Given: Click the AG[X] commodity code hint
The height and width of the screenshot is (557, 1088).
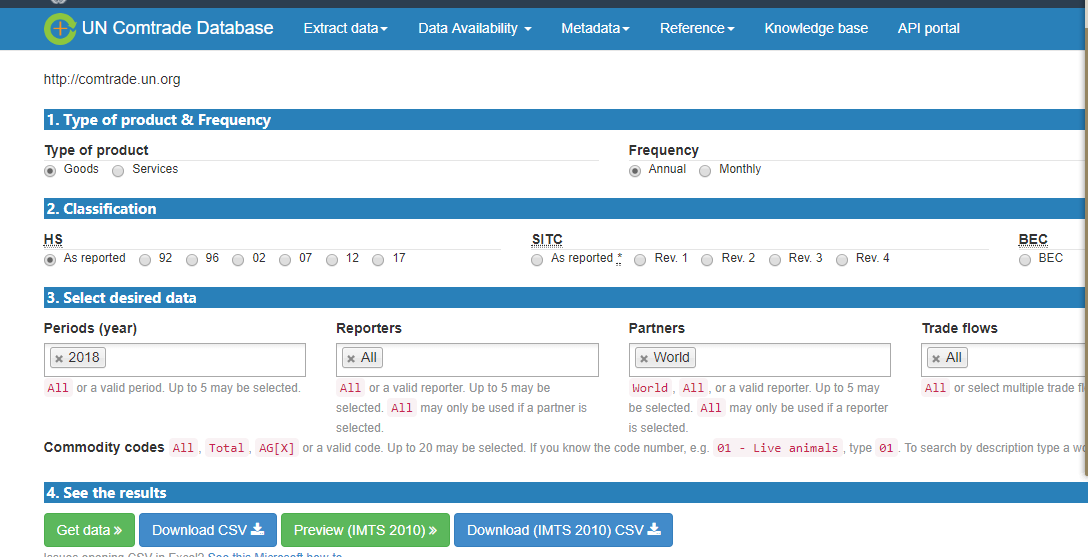Looking at the screenshot, I should pos(277,448).
